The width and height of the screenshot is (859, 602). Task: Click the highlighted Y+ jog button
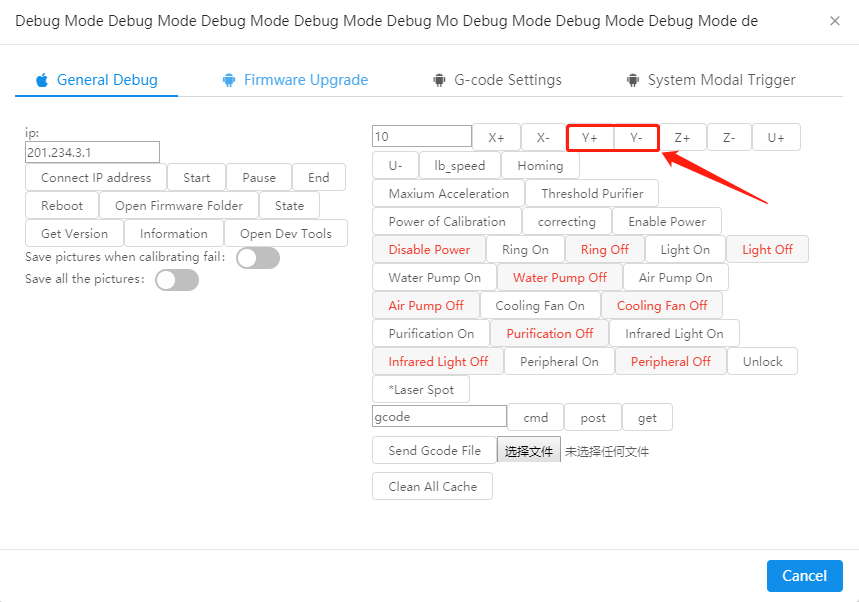[x=588, y=137]
